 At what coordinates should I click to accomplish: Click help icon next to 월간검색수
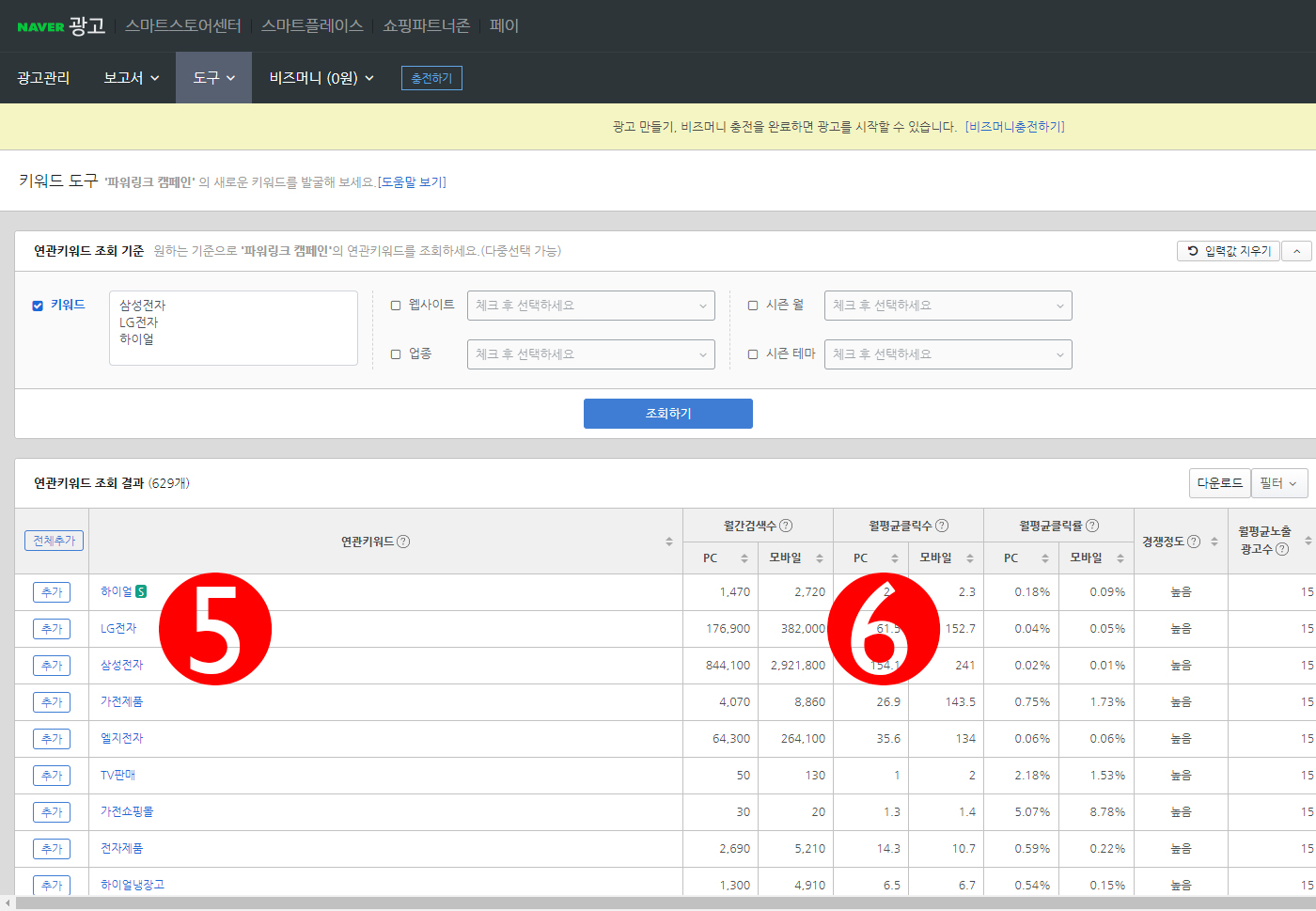point(786,526)
